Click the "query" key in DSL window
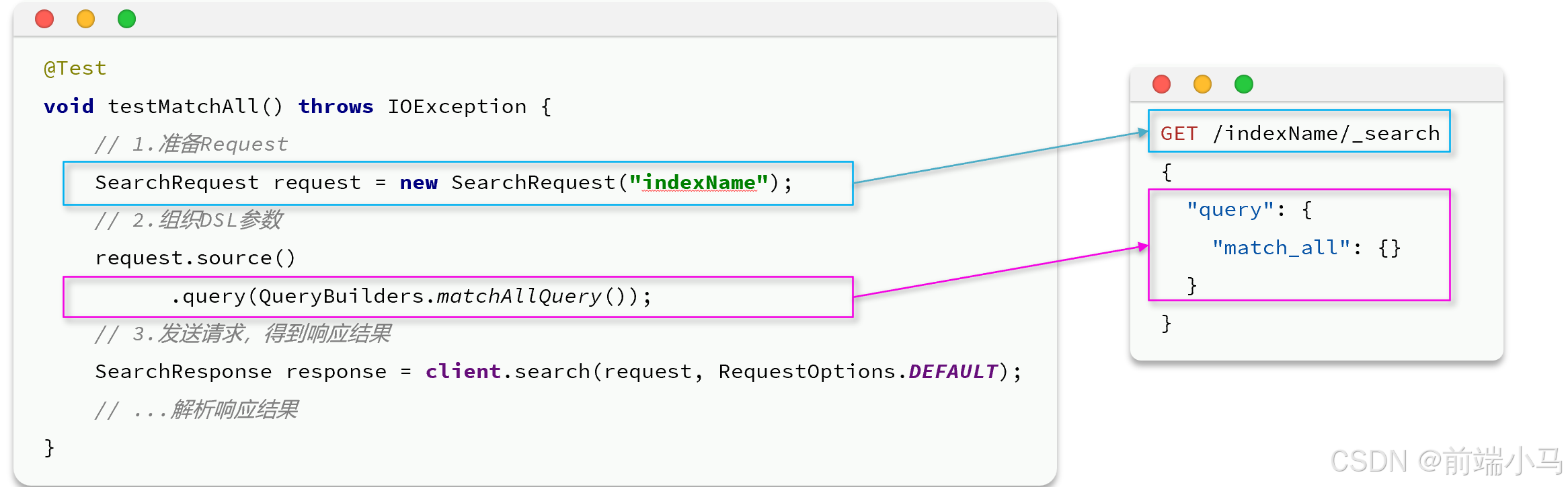The height and width of the screenshot is (487, 1568). (x=1230, y=210)
